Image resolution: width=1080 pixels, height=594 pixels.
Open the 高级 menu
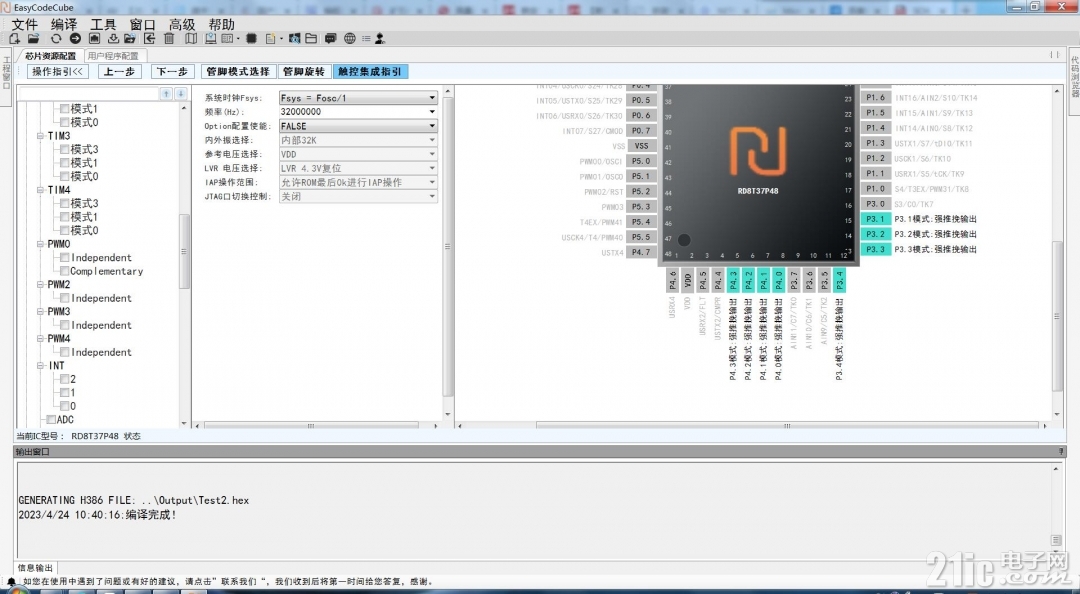[x=182, y=24]
